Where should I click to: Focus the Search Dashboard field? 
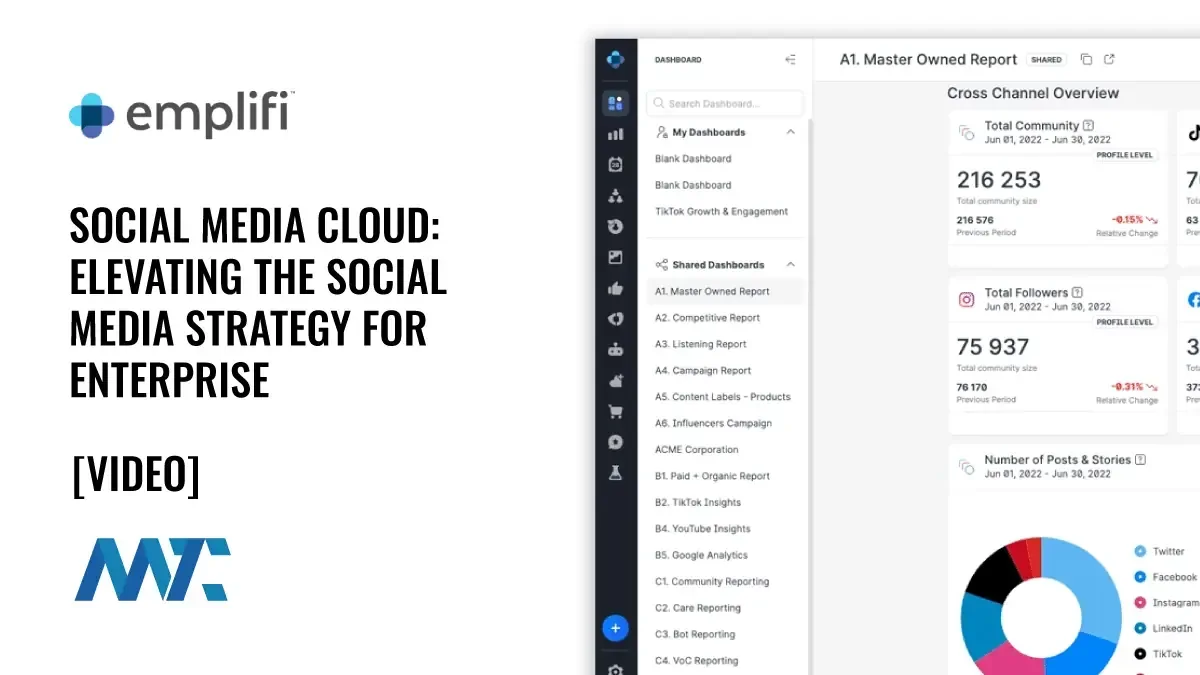tap(725, 103)
